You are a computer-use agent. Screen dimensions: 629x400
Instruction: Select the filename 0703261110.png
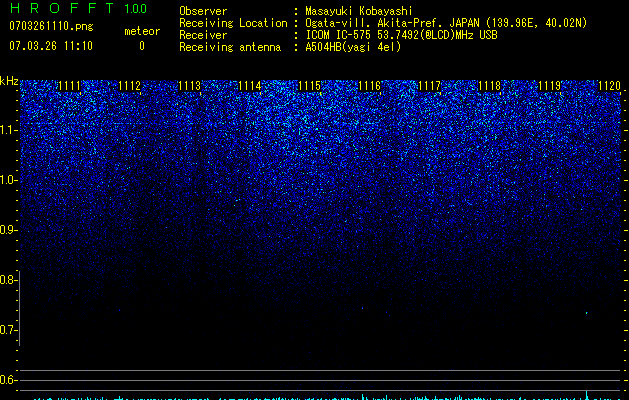tap(51, 26)
